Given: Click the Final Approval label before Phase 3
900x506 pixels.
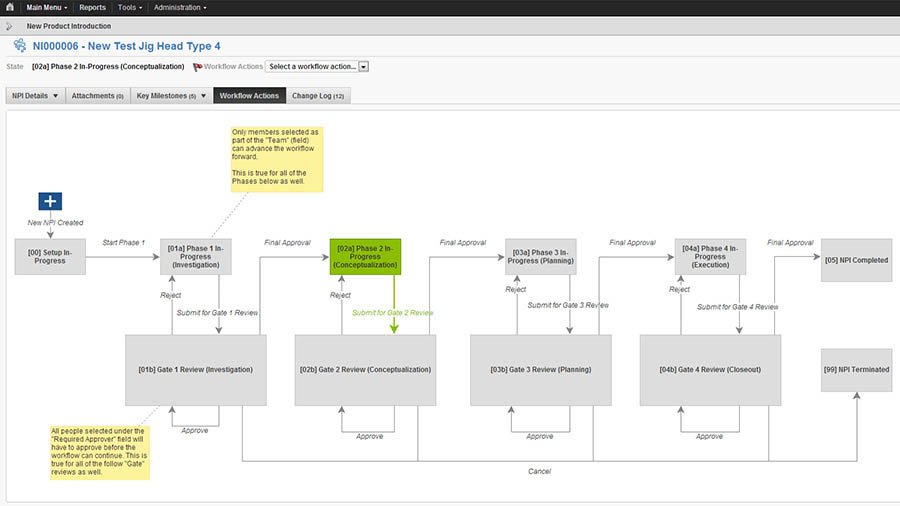Looking at the screenshot, I should point(463,243).
